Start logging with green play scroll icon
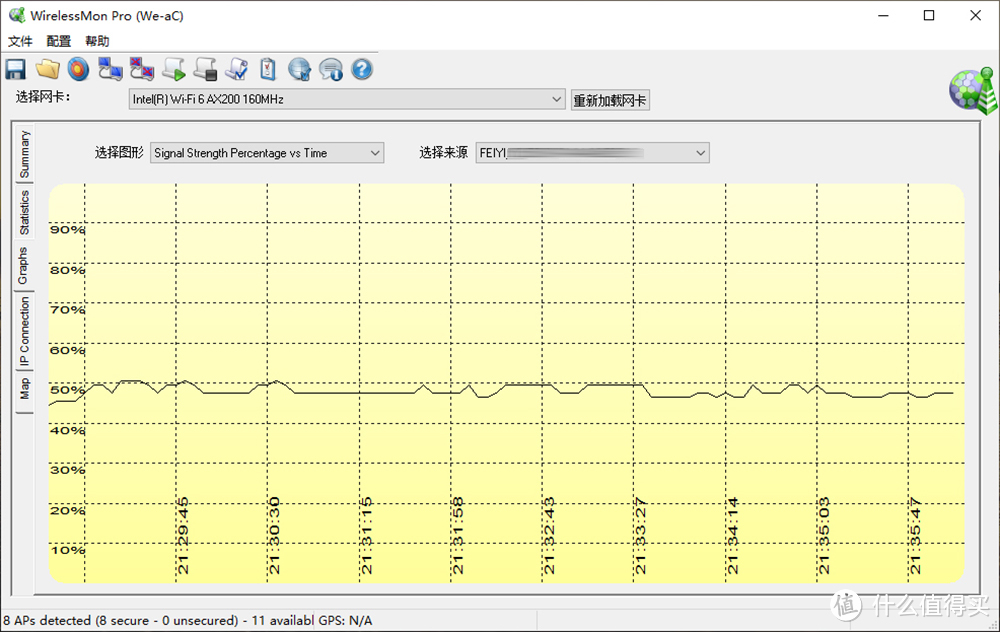1000x632 pixels. coord(174,69)
